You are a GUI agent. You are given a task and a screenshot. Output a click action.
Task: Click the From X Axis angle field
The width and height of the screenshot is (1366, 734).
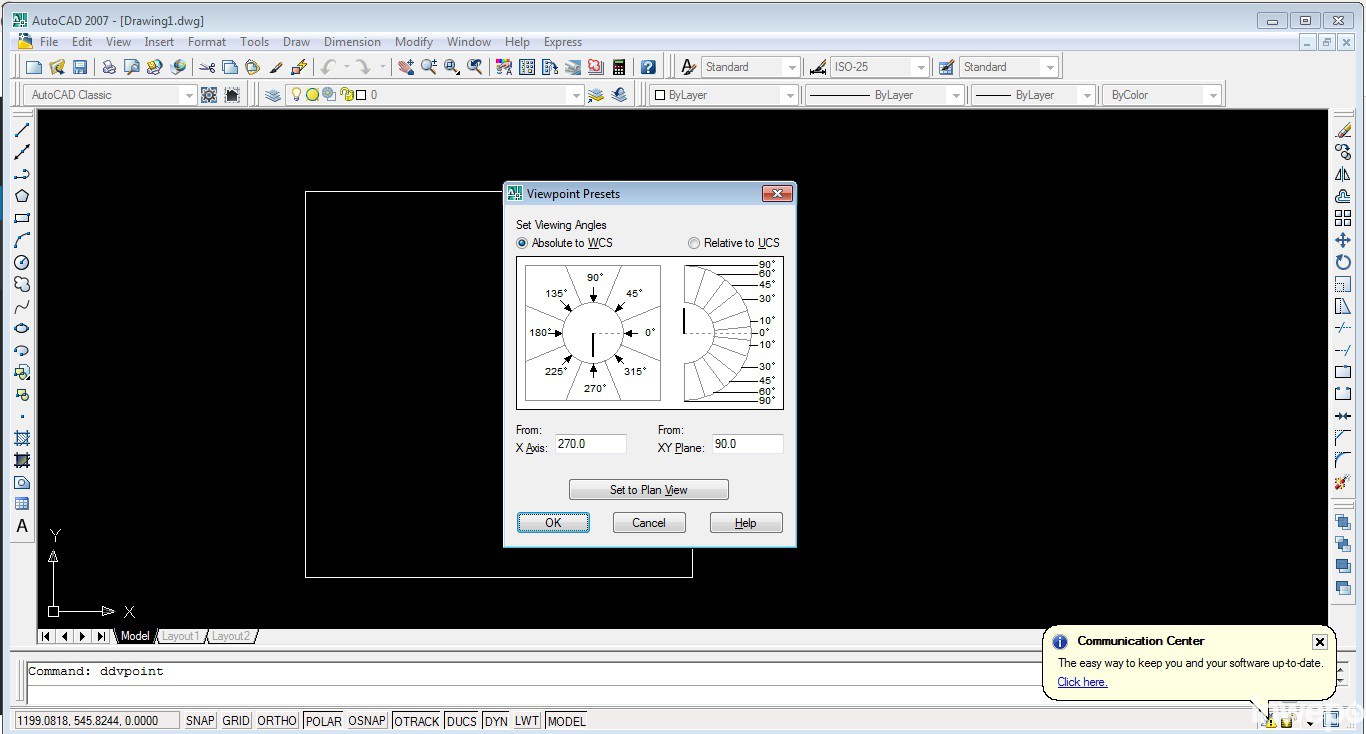tap(590, 444)
